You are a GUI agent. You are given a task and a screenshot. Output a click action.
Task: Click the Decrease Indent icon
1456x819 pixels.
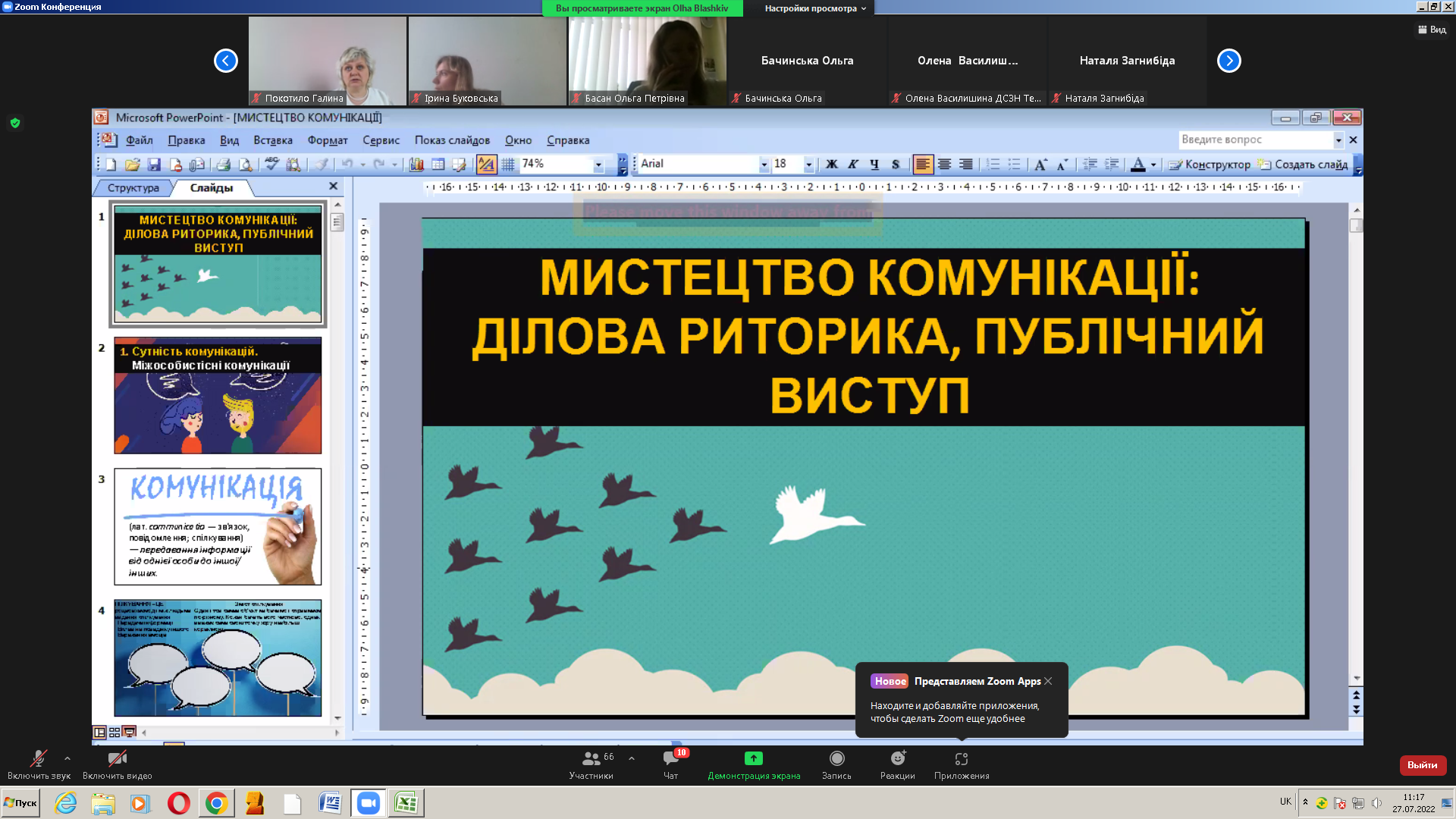click(x=1090, y=164)
